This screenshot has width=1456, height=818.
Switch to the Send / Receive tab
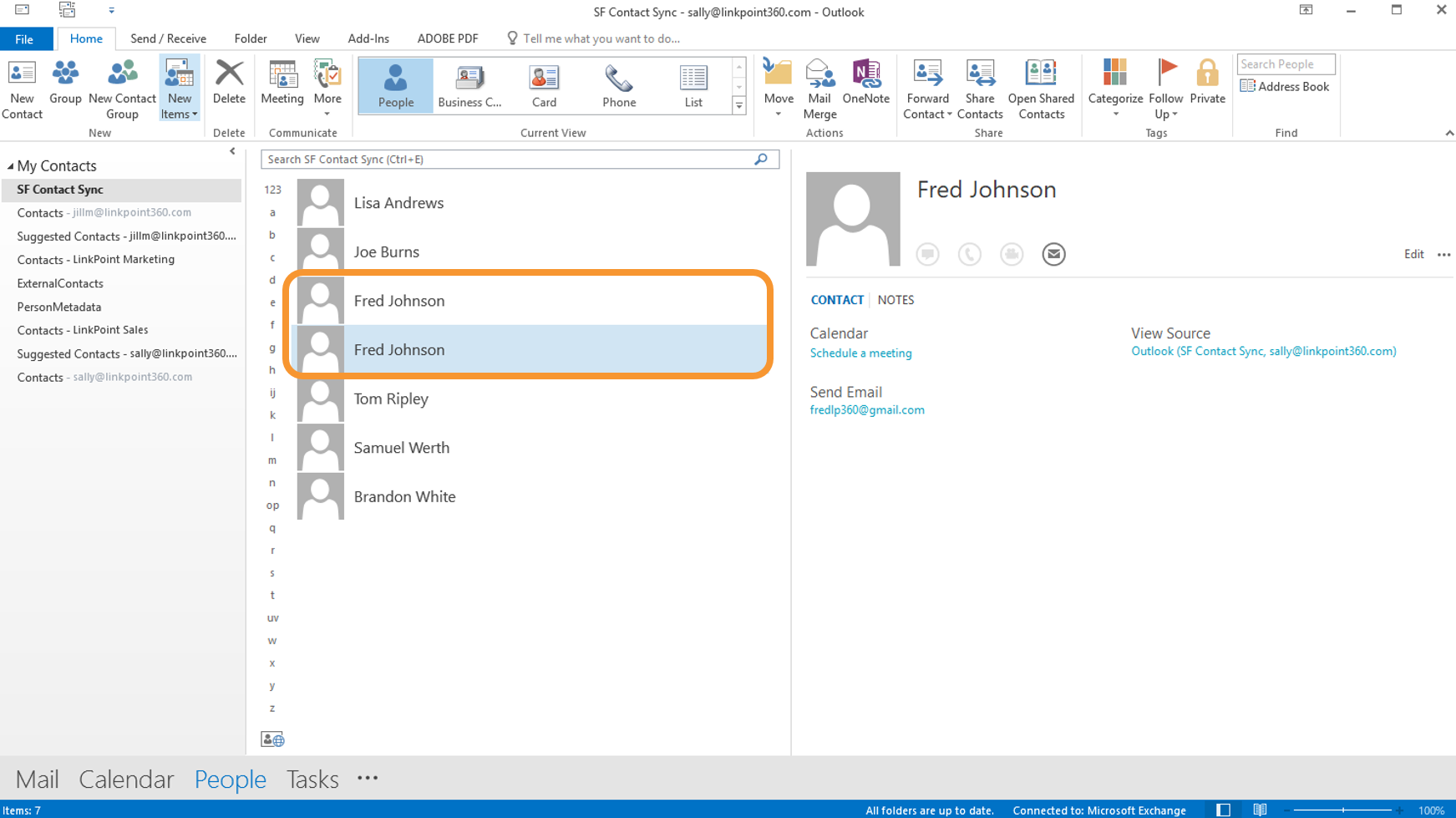point(168,38)
